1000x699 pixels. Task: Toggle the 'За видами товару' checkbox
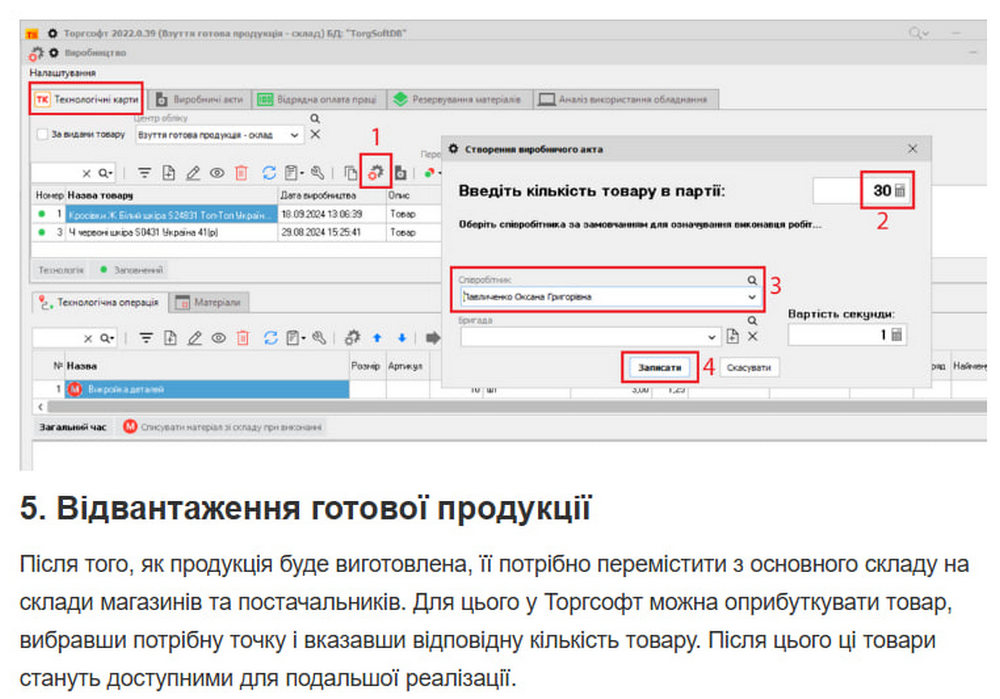(42, 134)
